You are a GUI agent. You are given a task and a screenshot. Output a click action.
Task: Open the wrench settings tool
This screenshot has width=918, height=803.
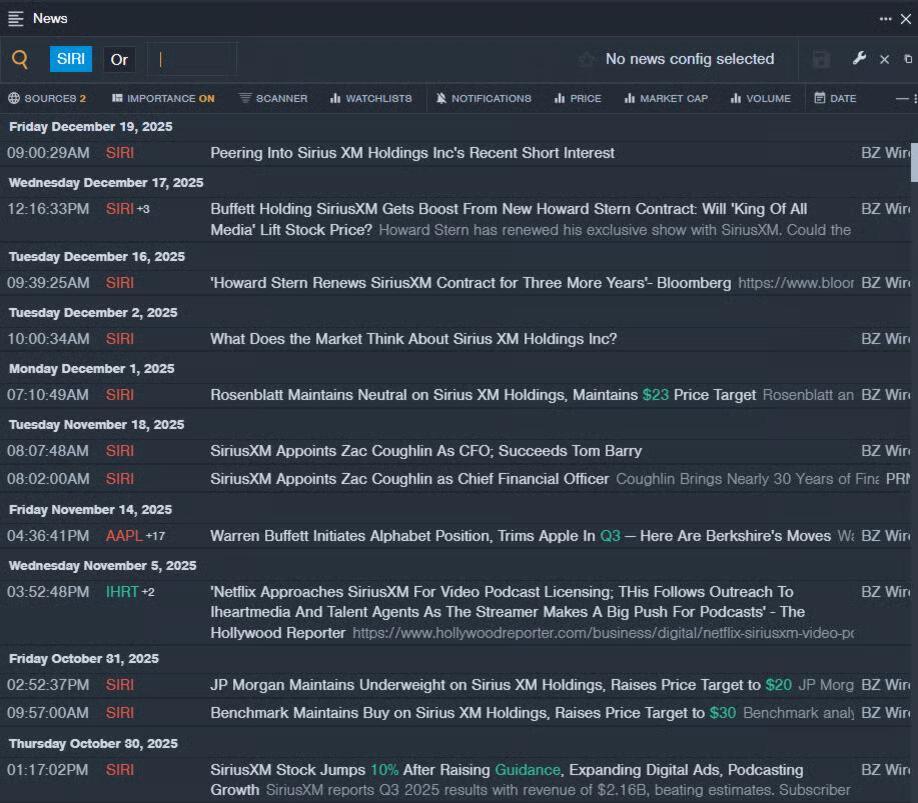tap(859, 59)
